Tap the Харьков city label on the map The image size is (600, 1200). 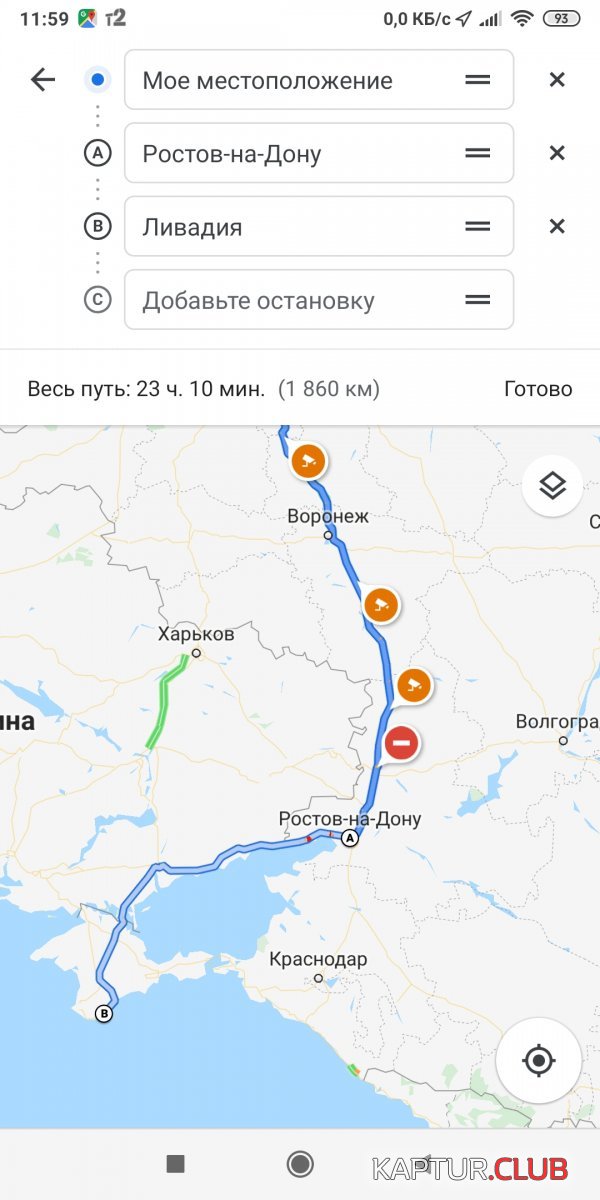(196, 634)
